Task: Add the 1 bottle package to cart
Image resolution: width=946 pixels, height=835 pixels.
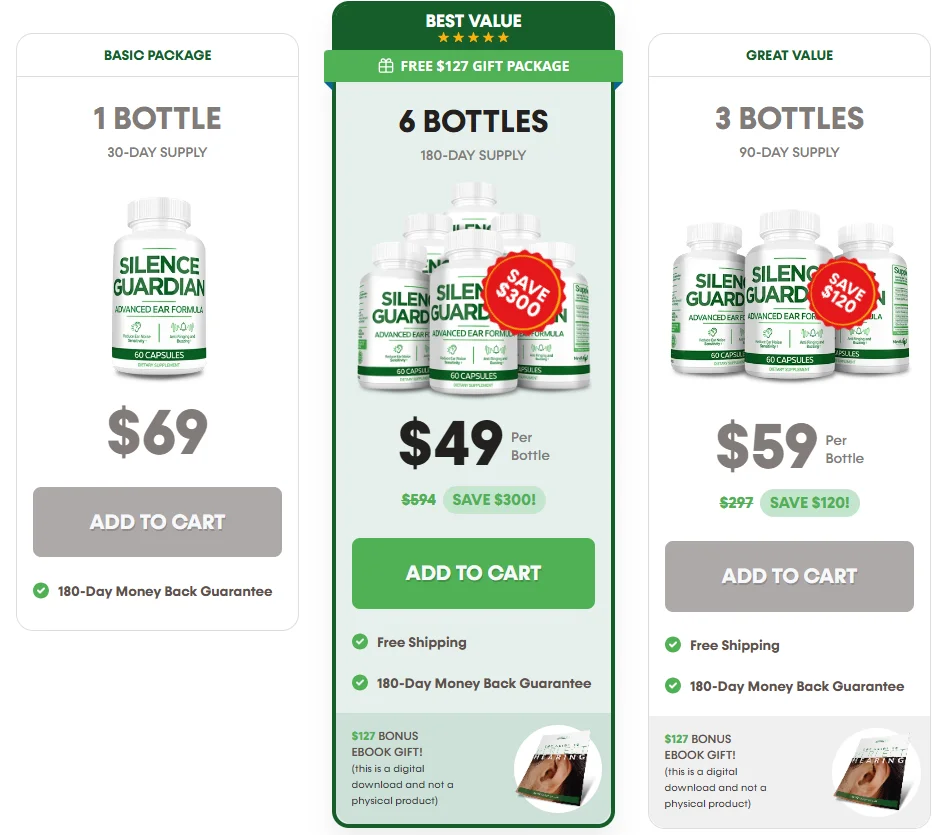Action: click(x=157, y=522)
